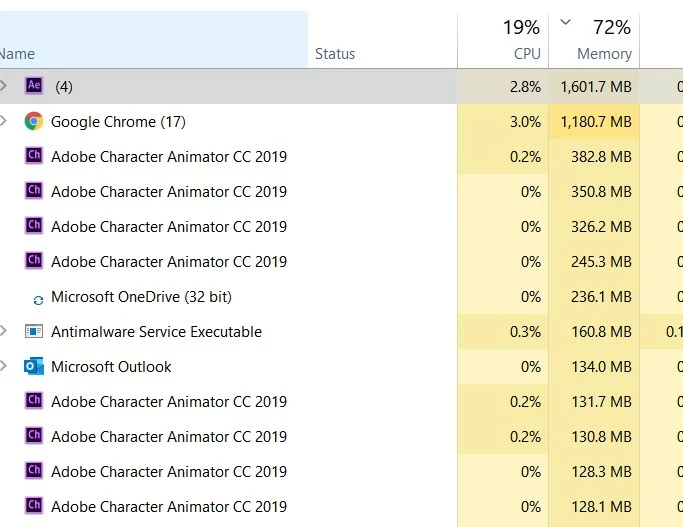Click the After Effects Ae process icon
This screenshot has height=527, width=683.
(x=34, y=85)
